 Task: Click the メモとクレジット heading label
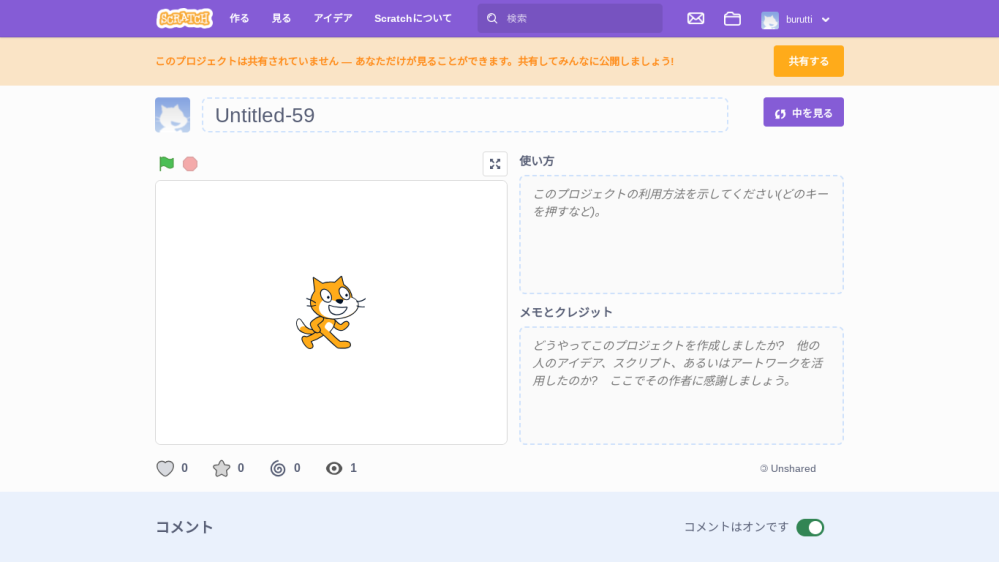(566, 312)
